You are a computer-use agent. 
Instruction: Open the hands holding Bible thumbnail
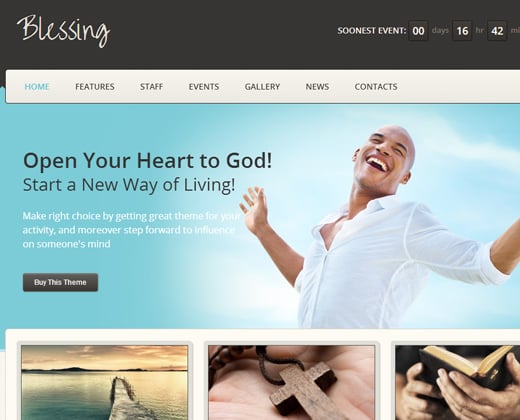457,382
